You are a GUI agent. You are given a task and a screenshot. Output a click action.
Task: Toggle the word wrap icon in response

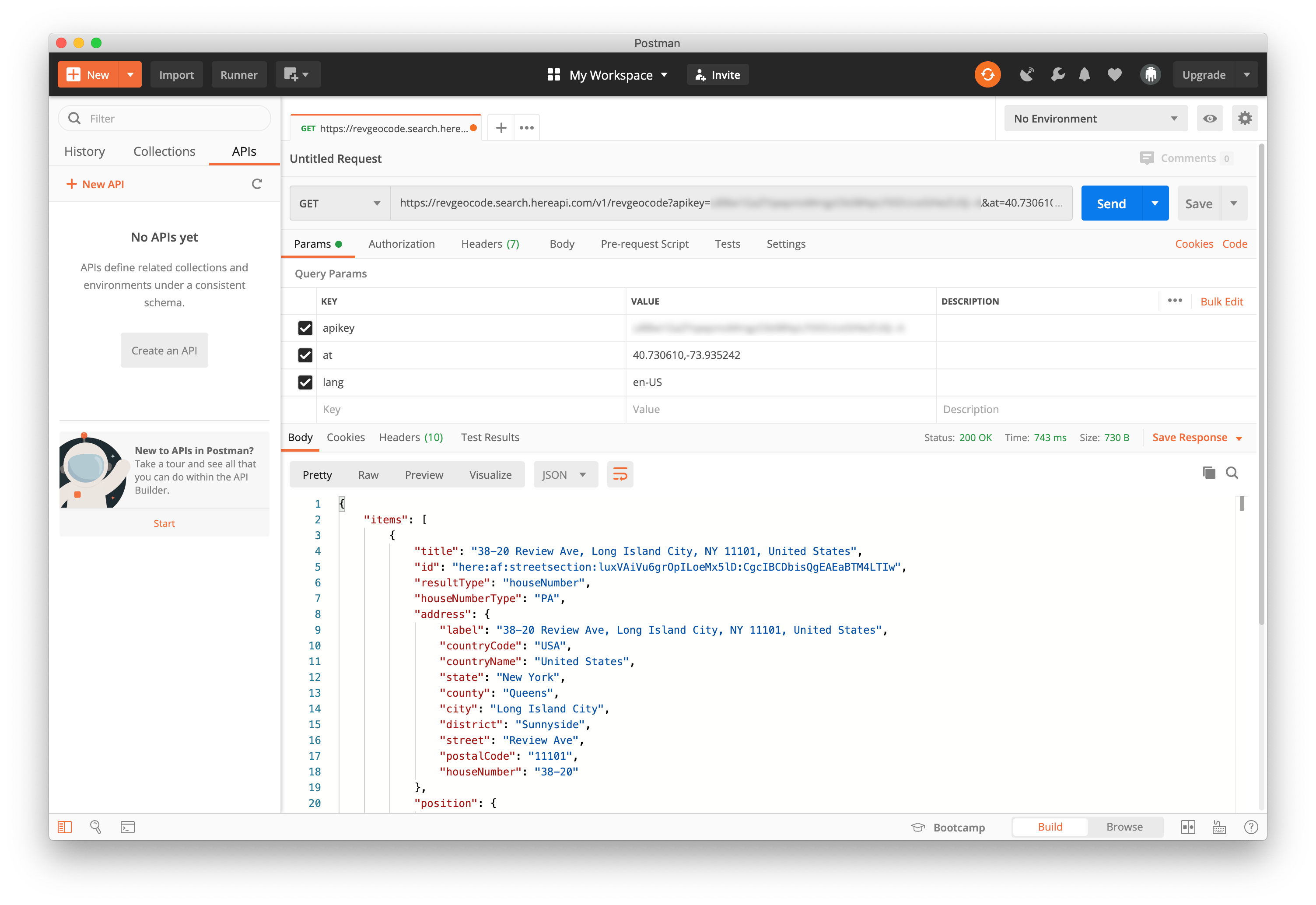620,475
